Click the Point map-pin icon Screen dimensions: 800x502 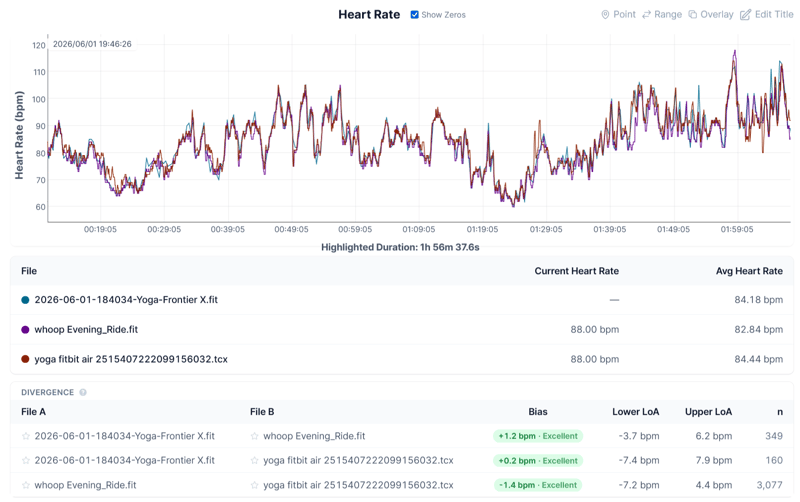(x=605, y=14)
